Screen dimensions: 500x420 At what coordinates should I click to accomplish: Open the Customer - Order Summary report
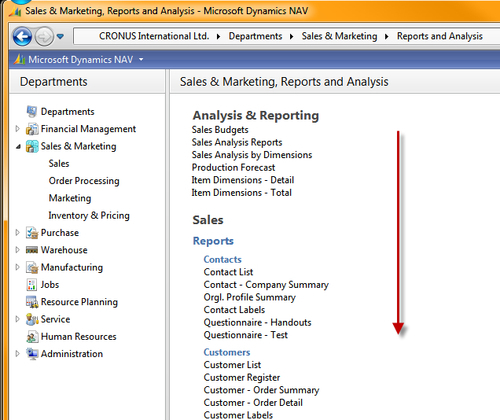[x=261, y=390]
